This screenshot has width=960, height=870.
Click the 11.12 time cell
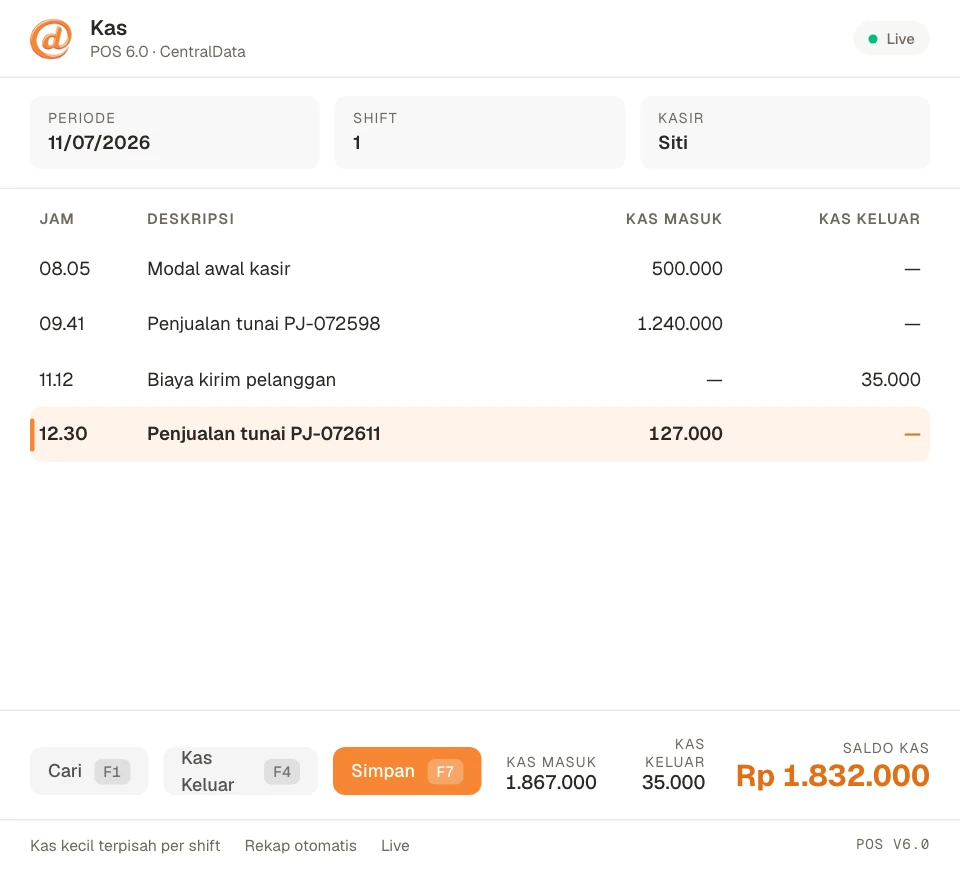coord(56,380)
